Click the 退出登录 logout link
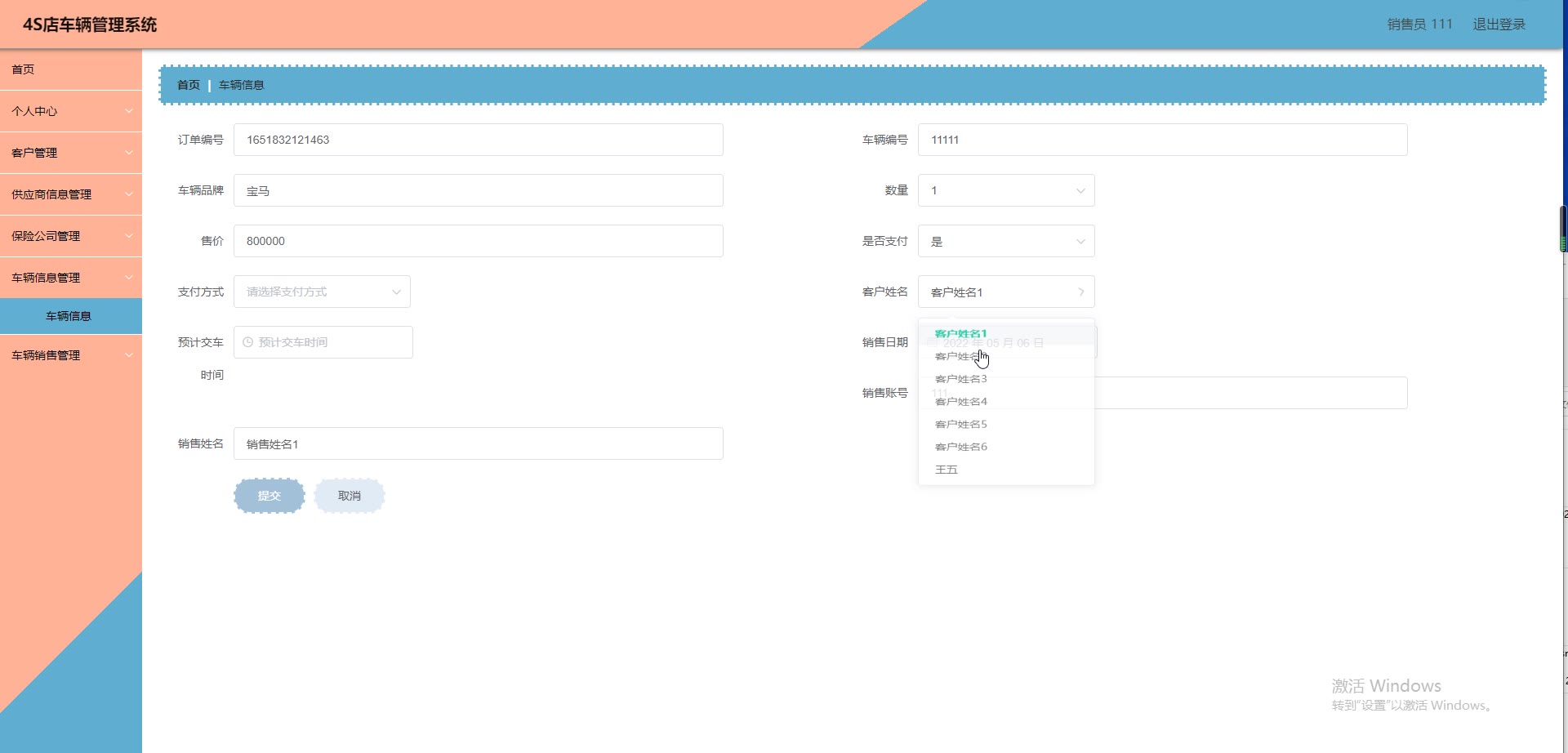The height and width of the screenshot is (753, 1568). [1499, 25]
